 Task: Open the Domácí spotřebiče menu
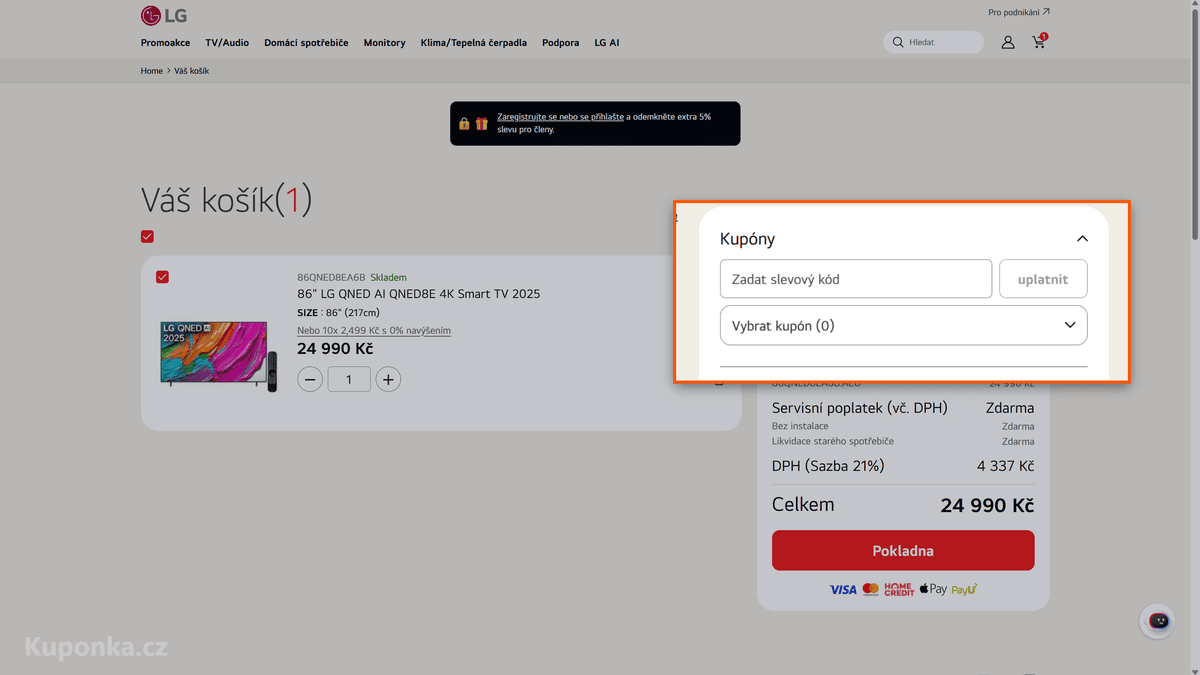(x=306, y=43)
